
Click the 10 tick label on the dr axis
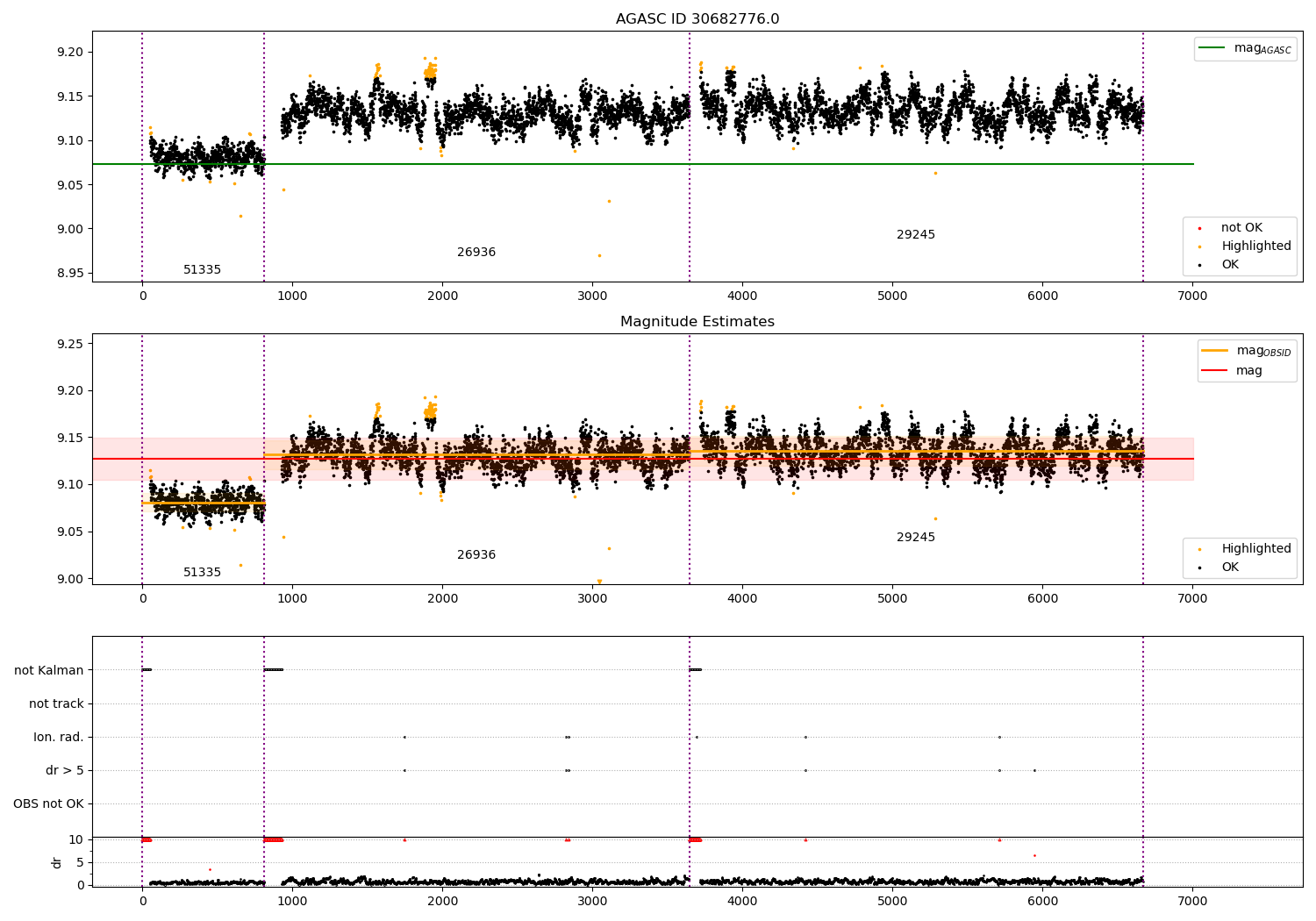[76, 840]
